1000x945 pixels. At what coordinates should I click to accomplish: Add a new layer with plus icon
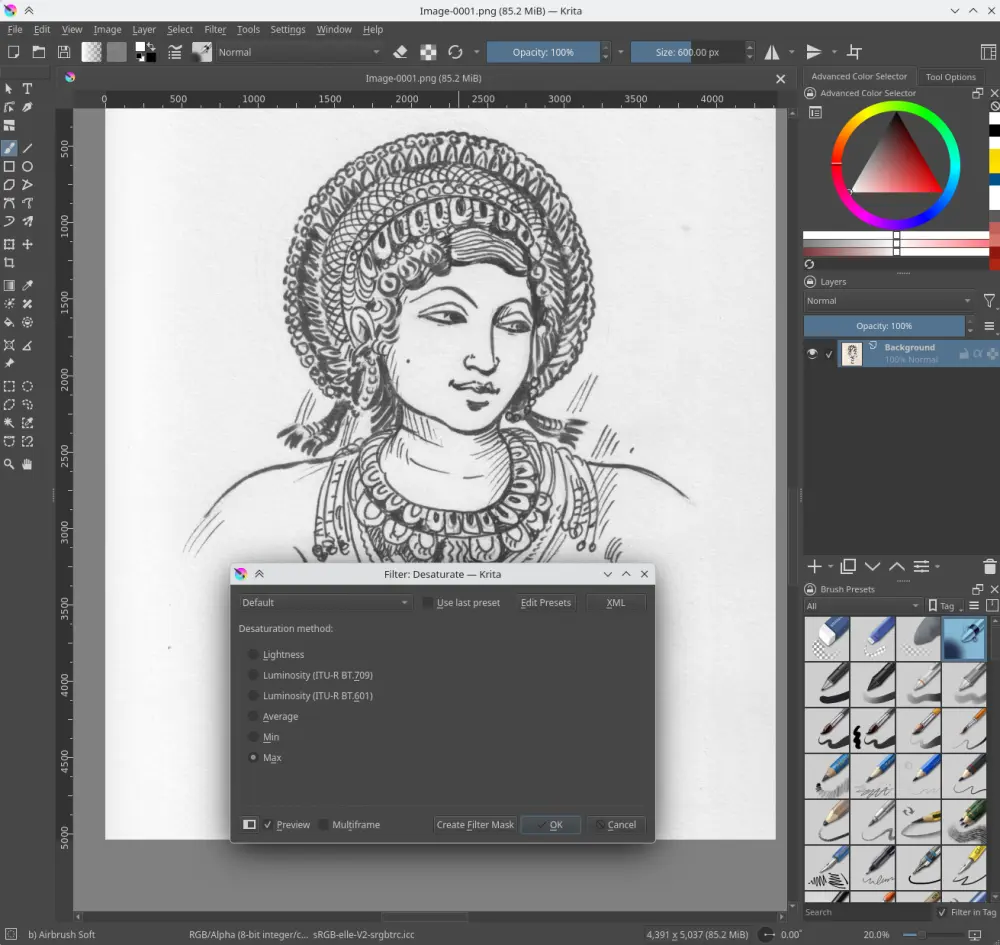tap(814, 566)
